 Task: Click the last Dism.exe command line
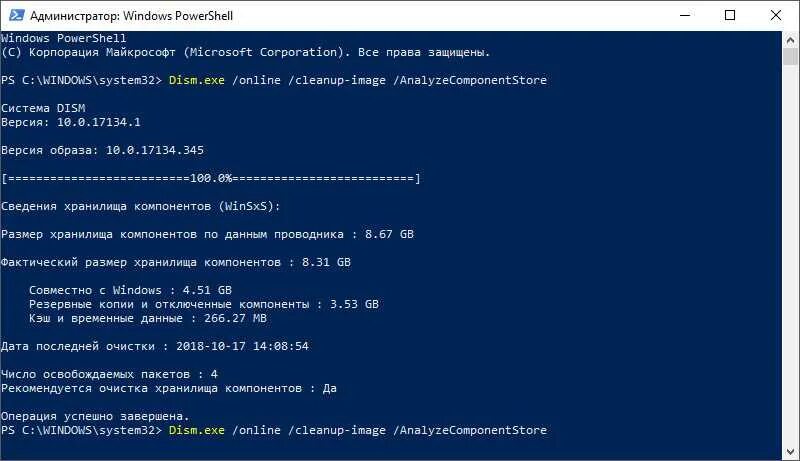(x=274, y=430)
